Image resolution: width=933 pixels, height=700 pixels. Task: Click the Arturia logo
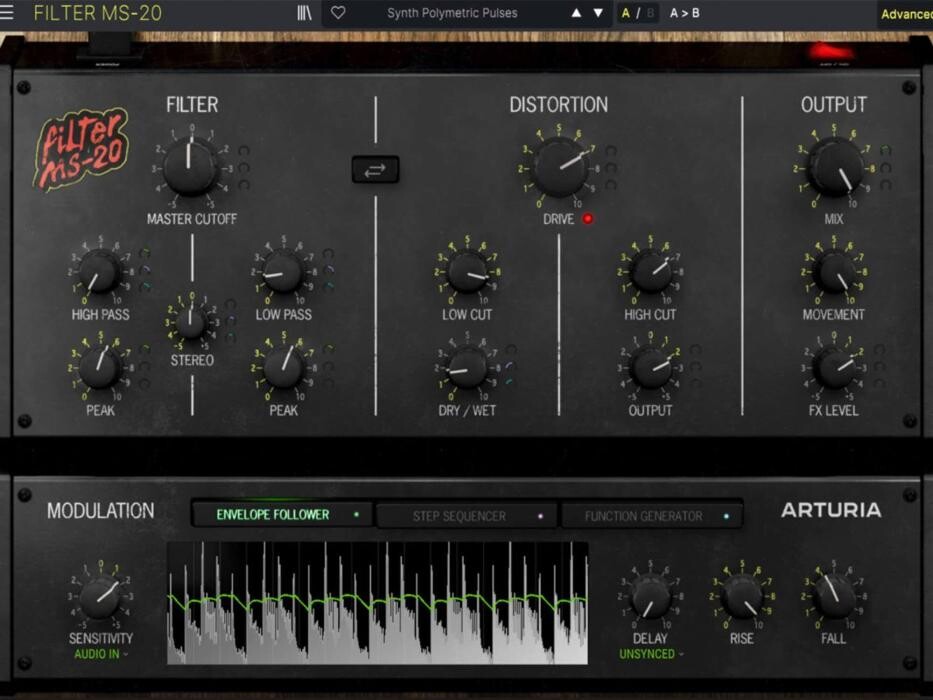point(830,510)
